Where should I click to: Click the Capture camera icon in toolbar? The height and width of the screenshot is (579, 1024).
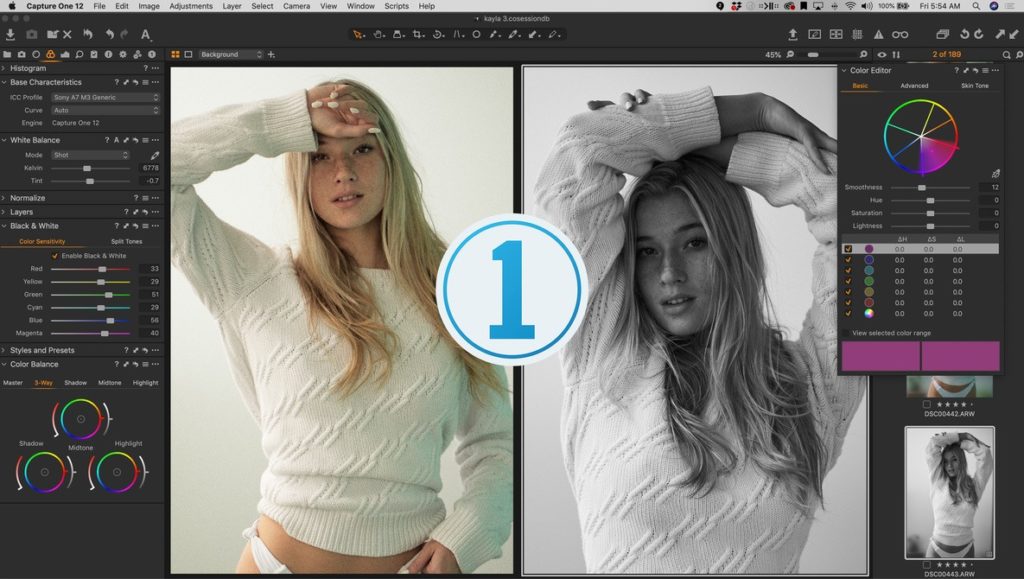[x=31, y=34]
